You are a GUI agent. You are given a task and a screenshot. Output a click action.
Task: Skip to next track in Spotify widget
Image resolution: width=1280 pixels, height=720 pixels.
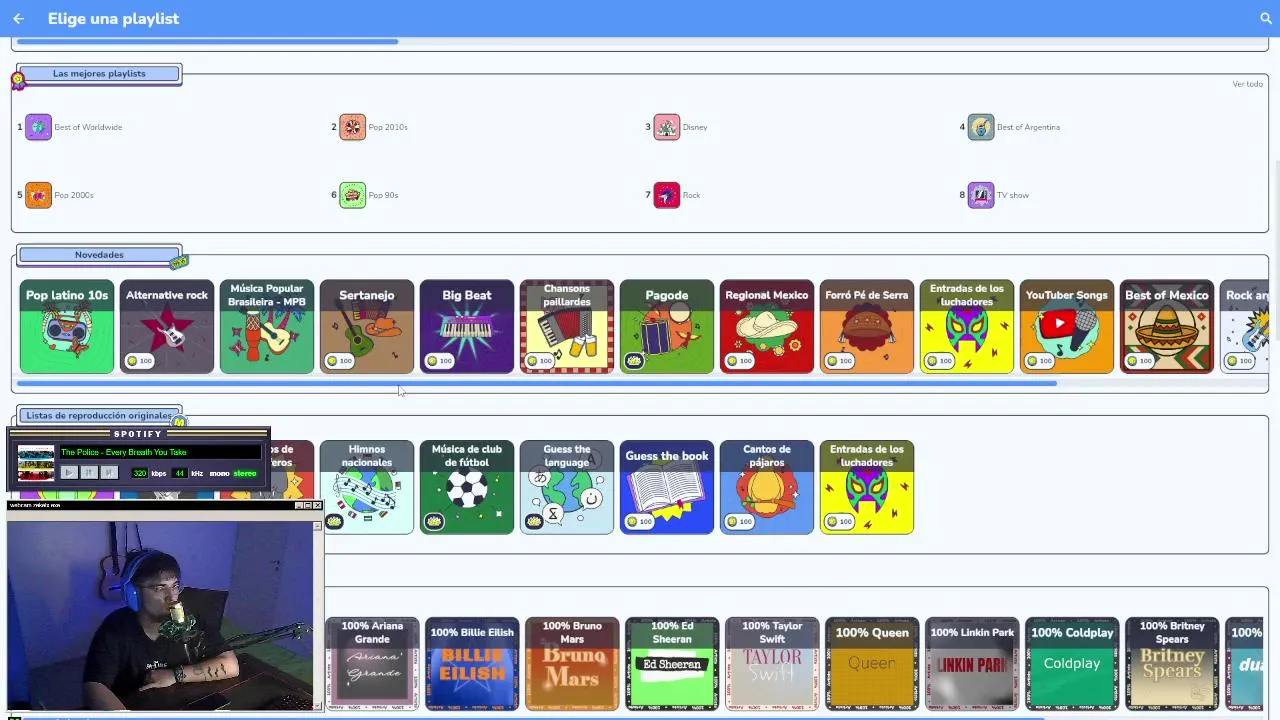(109, 473)
